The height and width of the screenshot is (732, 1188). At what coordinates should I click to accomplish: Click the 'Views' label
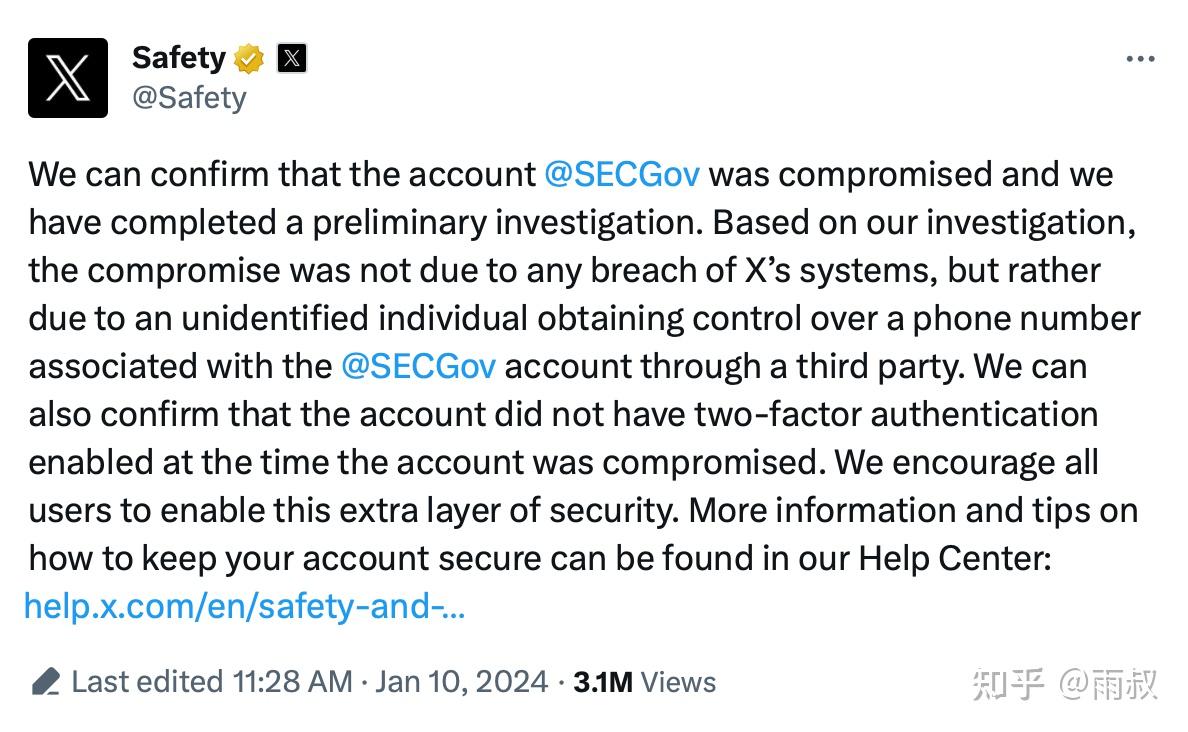[x=678, y=682]
